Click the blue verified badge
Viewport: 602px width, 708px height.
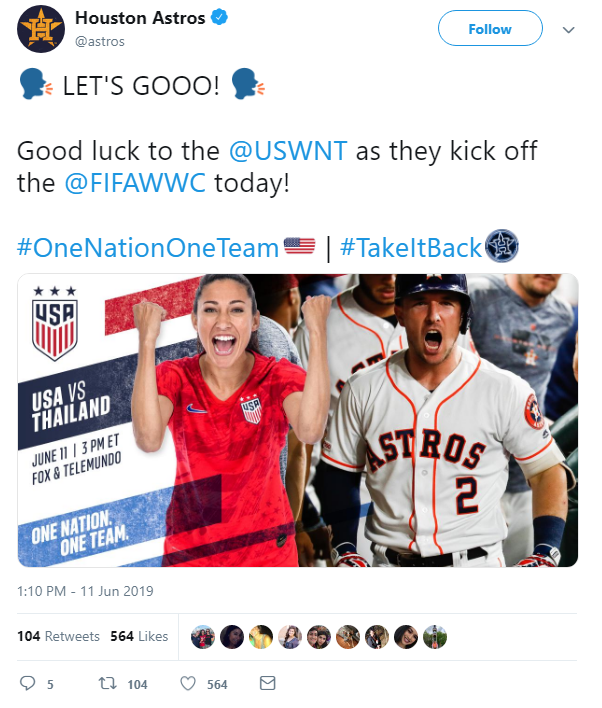[x=219, y=18]
